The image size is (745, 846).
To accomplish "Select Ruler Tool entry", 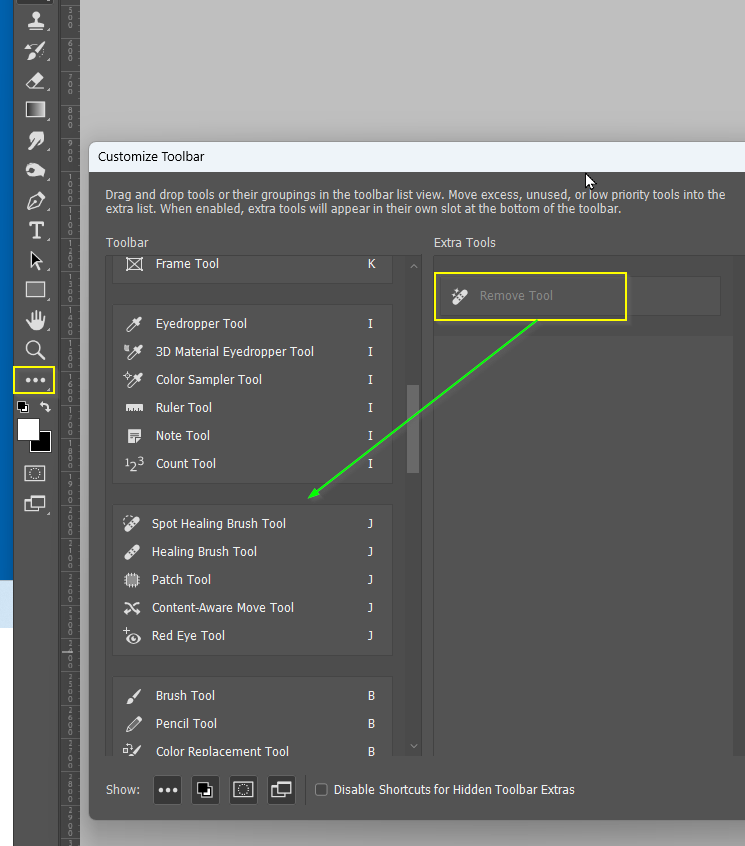I will (252, 408).
